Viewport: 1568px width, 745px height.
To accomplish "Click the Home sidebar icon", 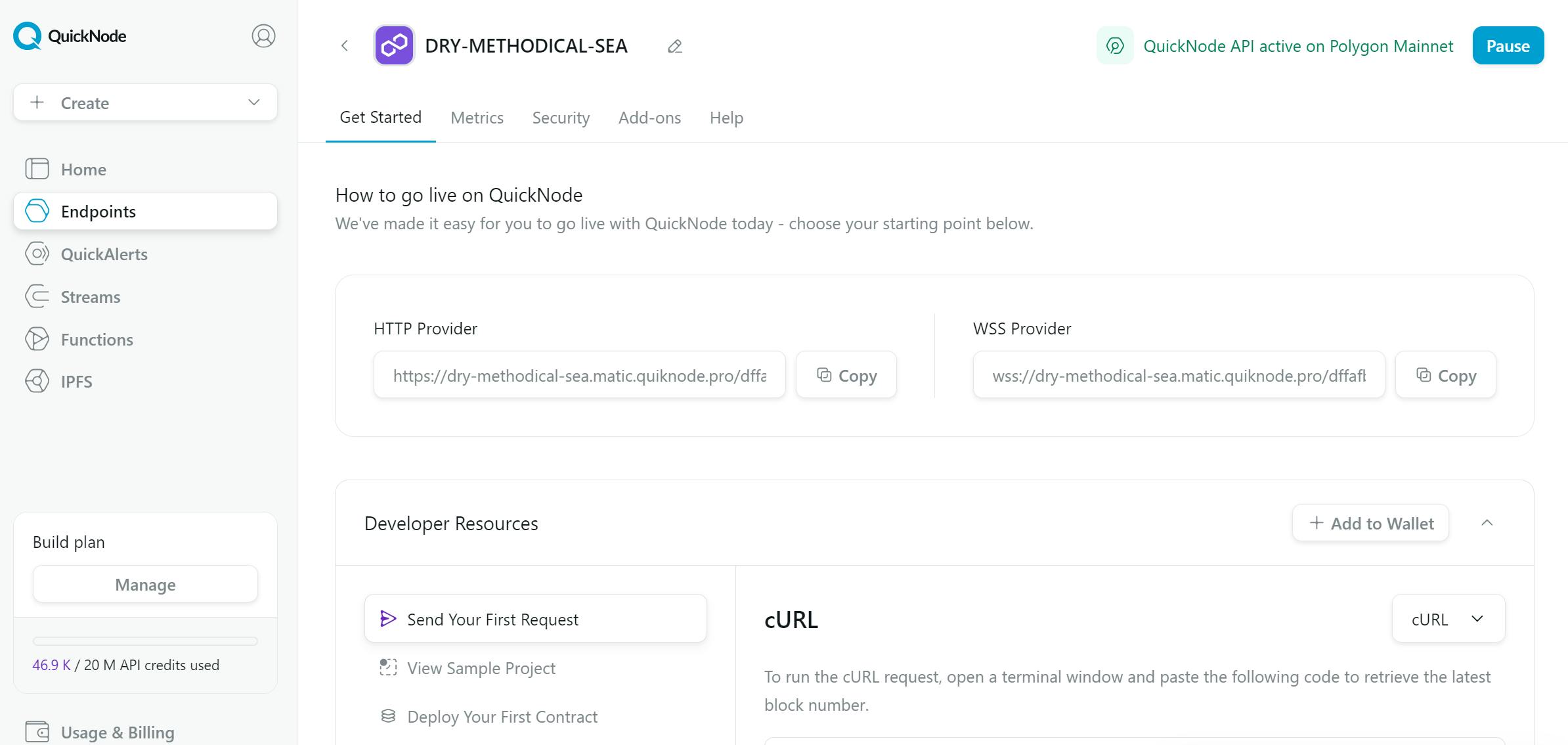I will tap(37, 169).
